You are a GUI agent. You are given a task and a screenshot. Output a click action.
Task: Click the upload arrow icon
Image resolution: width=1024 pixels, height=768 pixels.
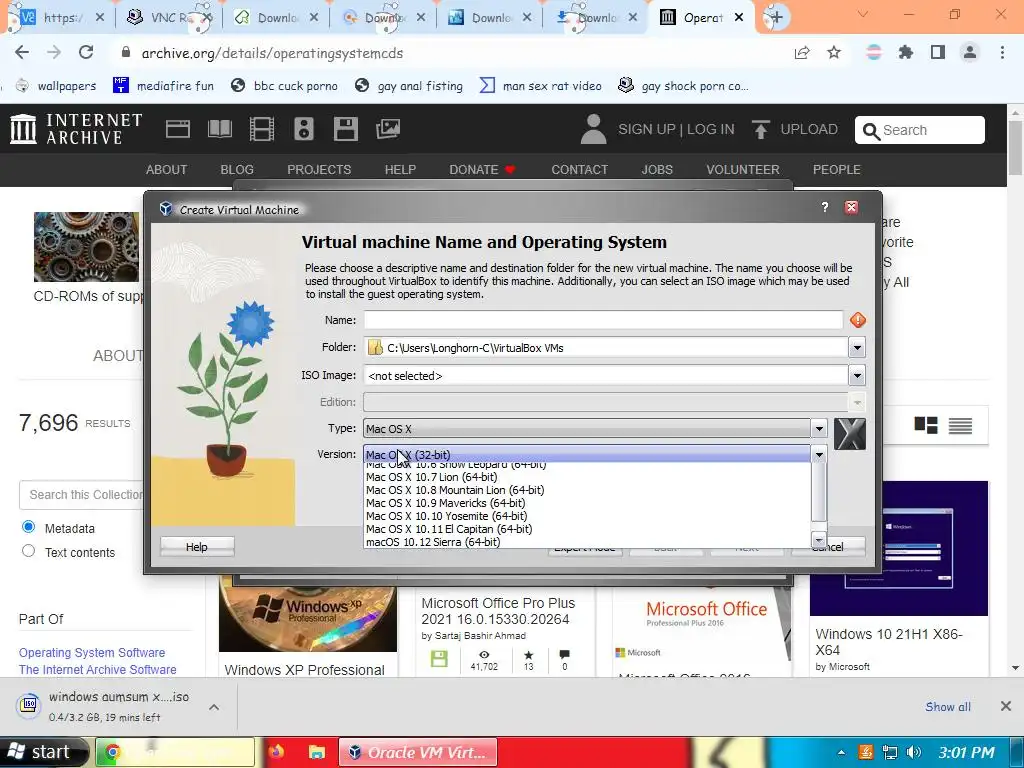click(760, 129)
